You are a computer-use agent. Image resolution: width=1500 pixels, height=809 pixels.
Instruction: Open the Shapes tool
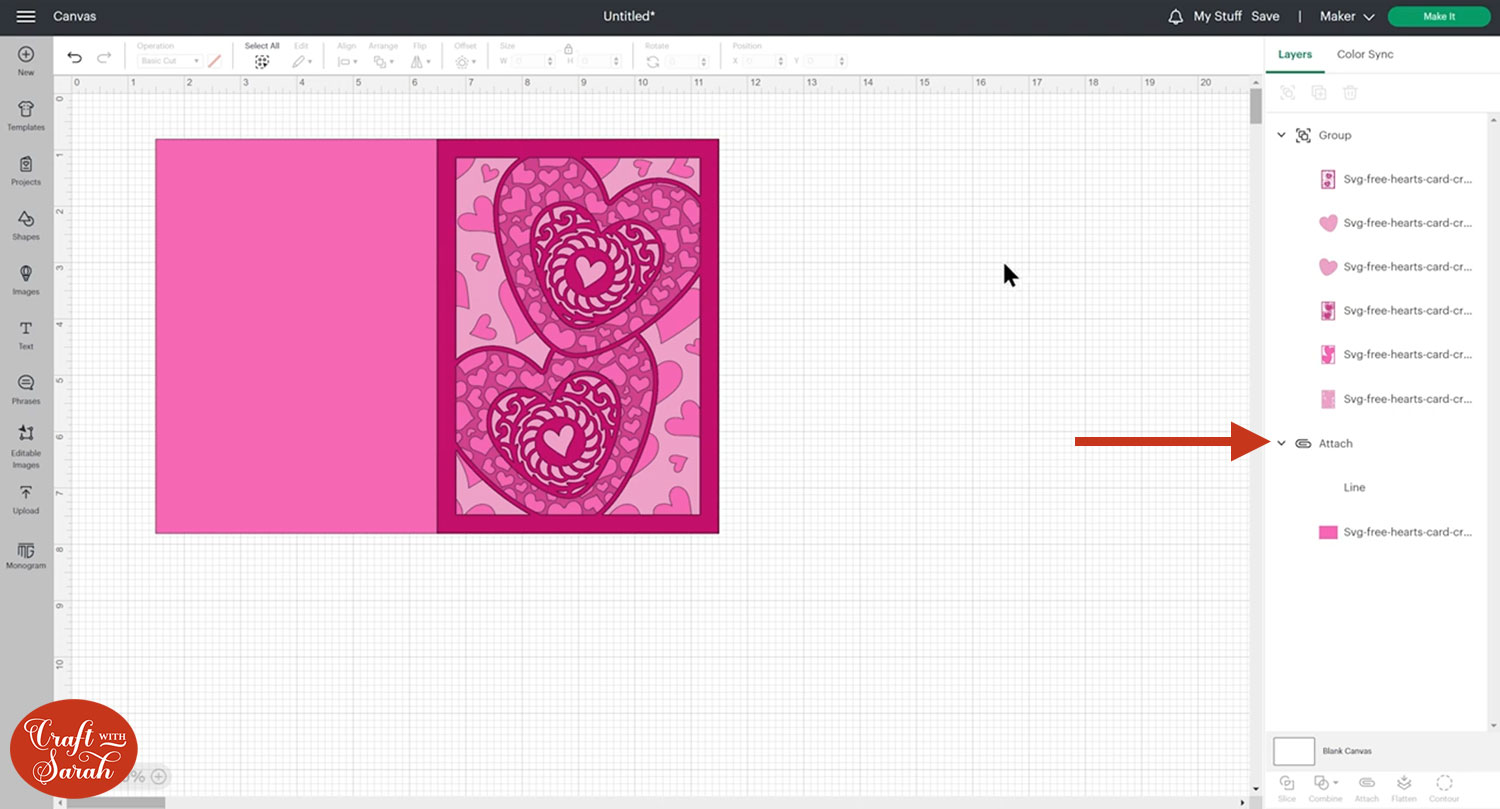point(26,224)
